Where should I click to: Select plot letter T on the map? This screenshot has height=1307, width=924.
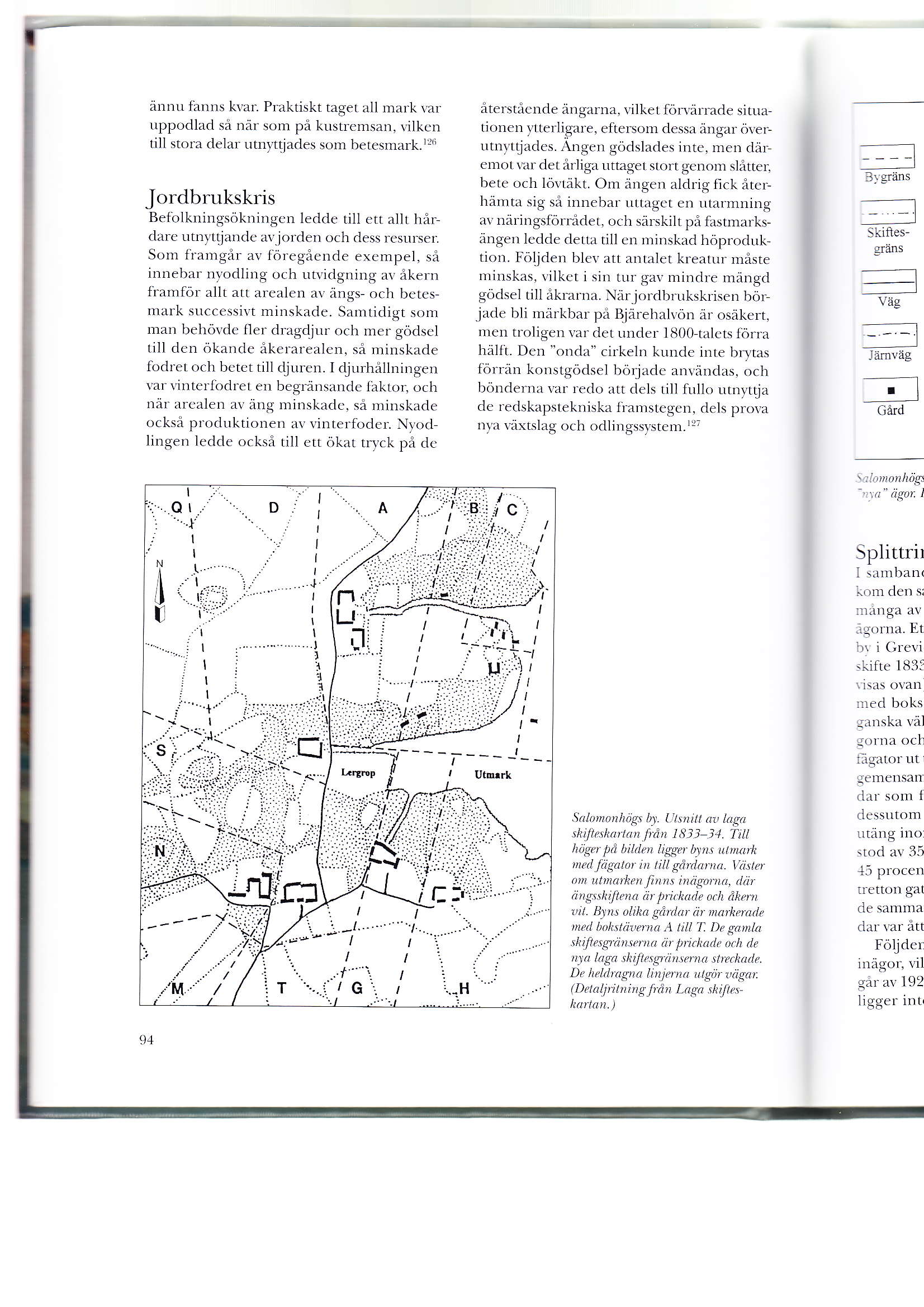pyautogui.click(x=281, y=988)
